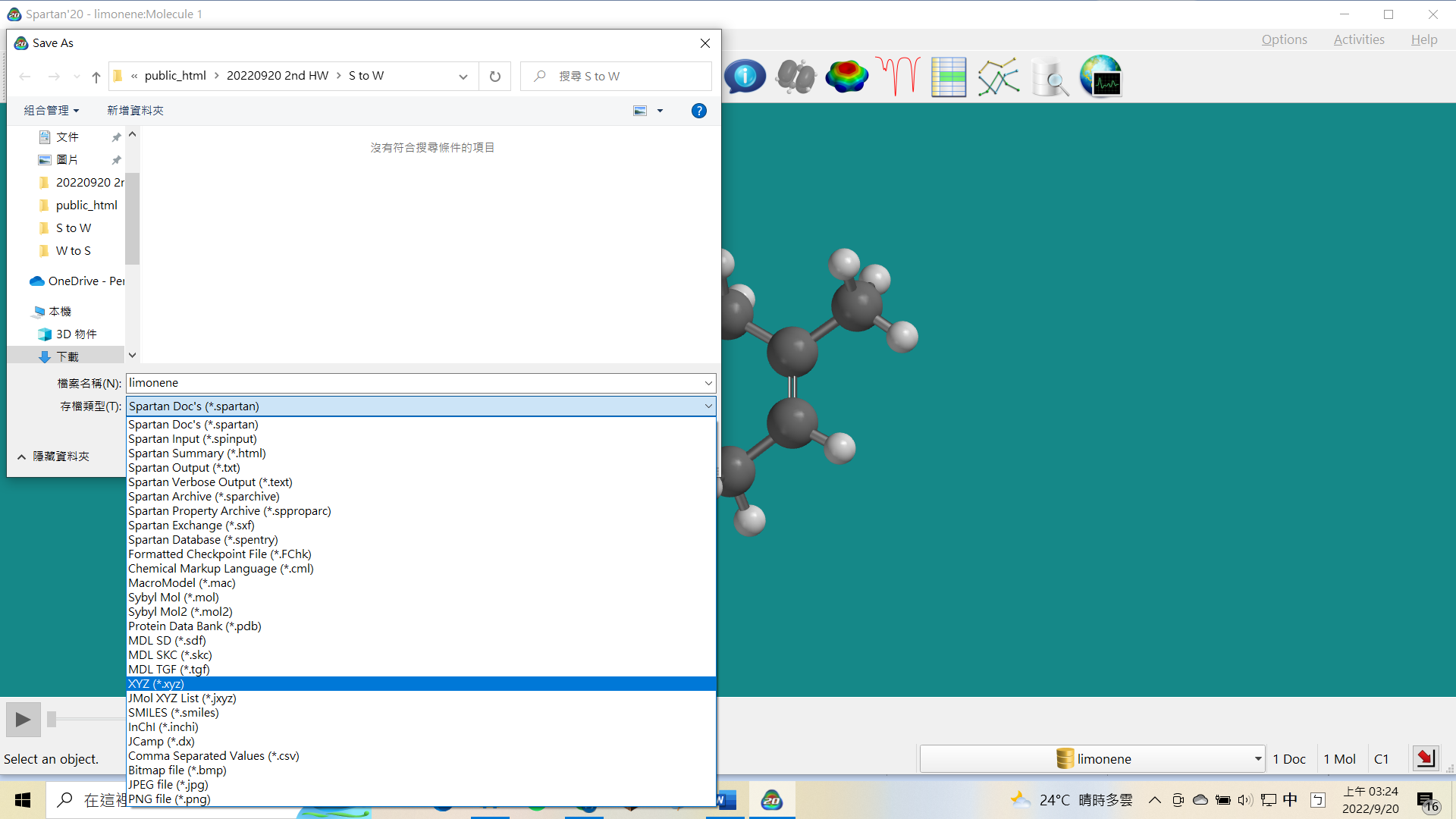Open the Help menu

click(1424, 39)
